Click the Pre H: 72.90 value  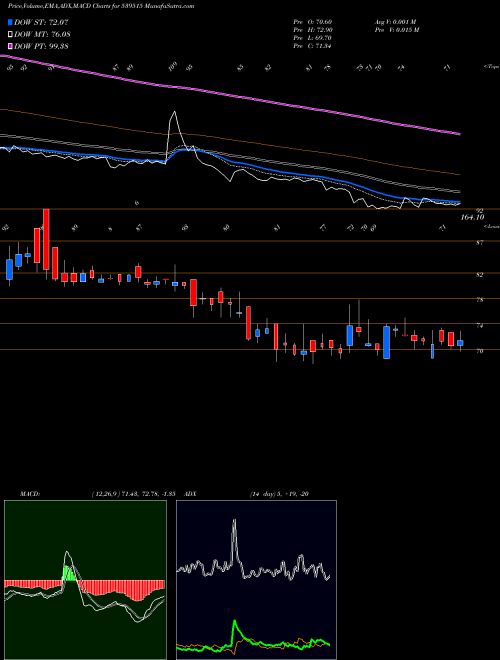point(313,30)
